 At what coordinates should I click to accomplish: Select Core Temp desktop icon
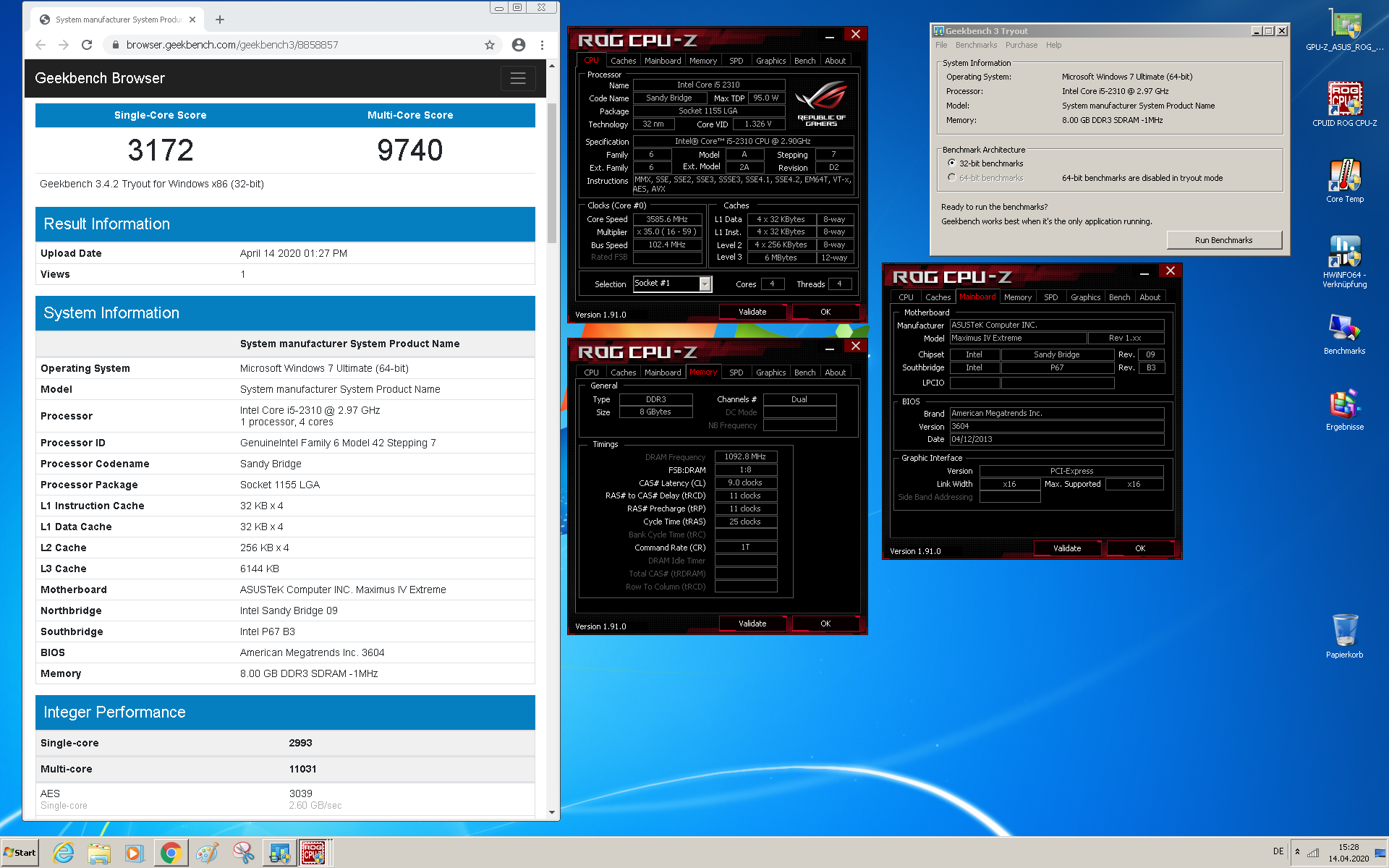1345,181
